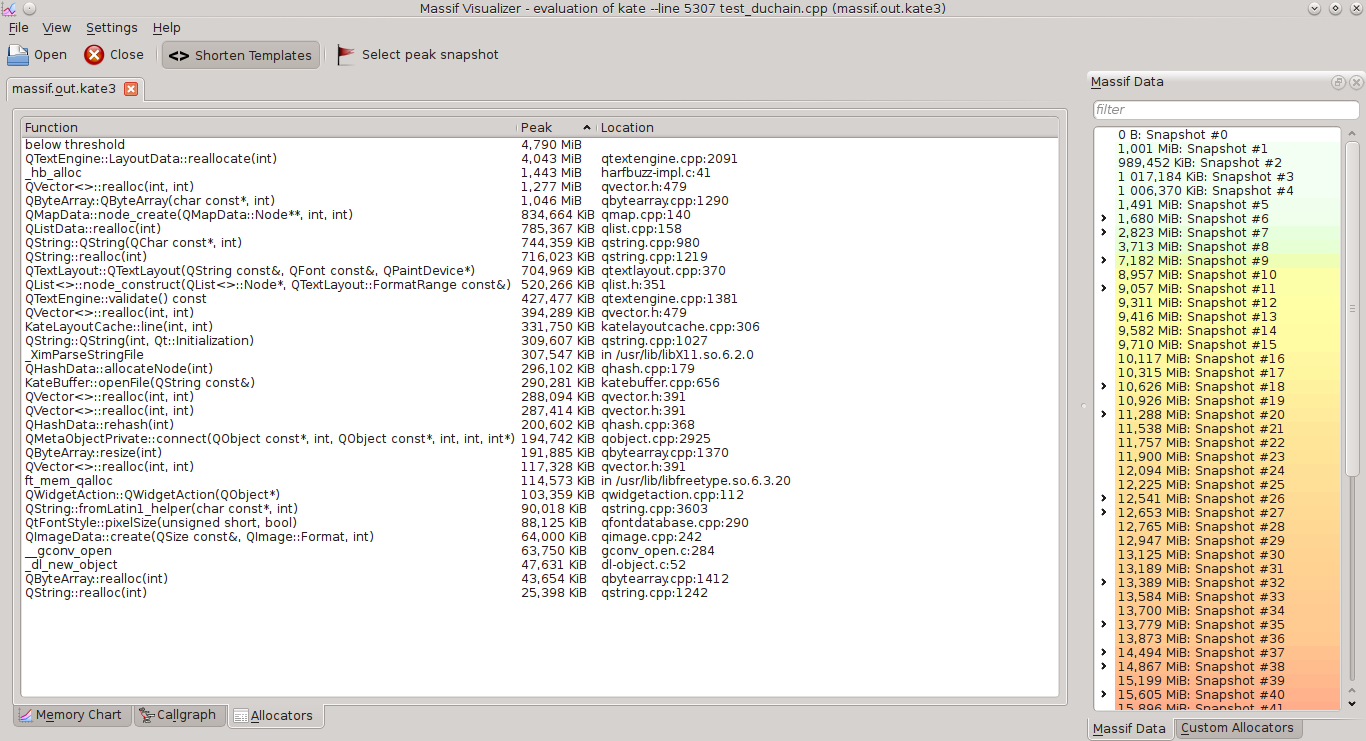Close the massif.out.kate3 tab with its red X
The width and height of the screenshot is (1366, 741).
(131, 89)
